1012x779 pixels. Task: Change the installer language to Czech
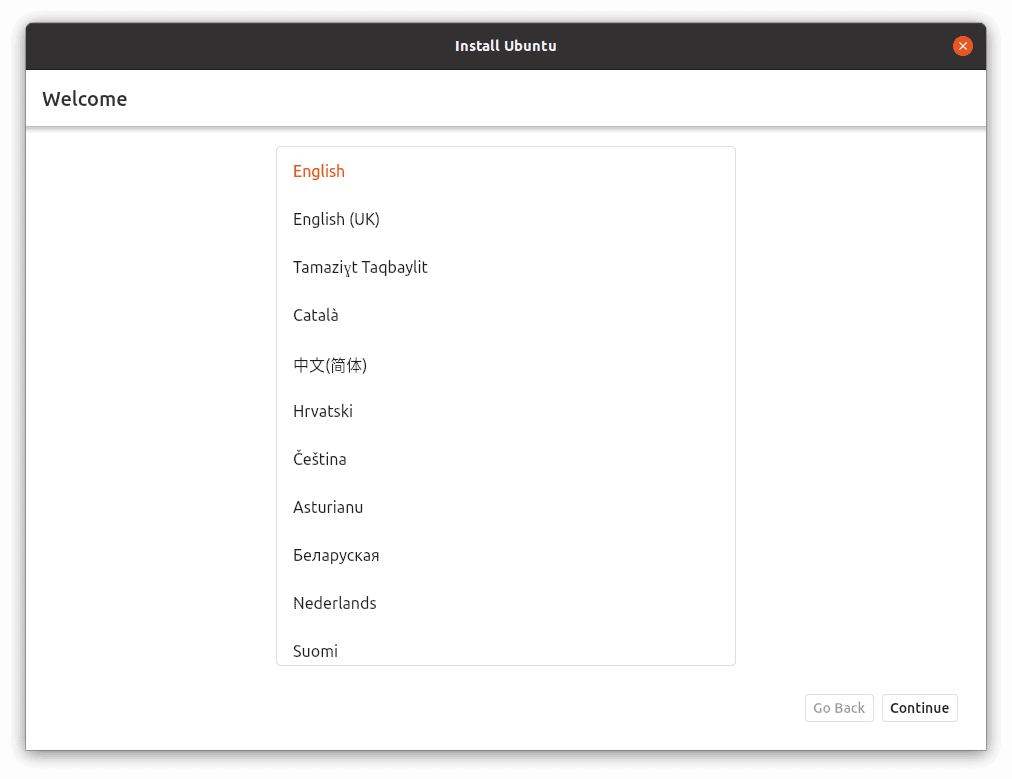(x=320, y=459)
